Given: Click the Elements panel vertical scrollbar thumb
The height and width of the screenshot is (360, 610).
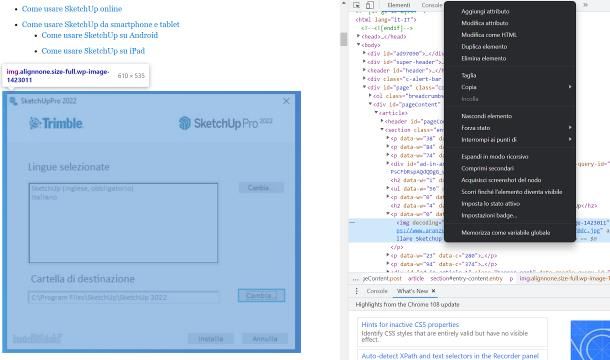Looking at the screenshot, I should coord(344,39).
